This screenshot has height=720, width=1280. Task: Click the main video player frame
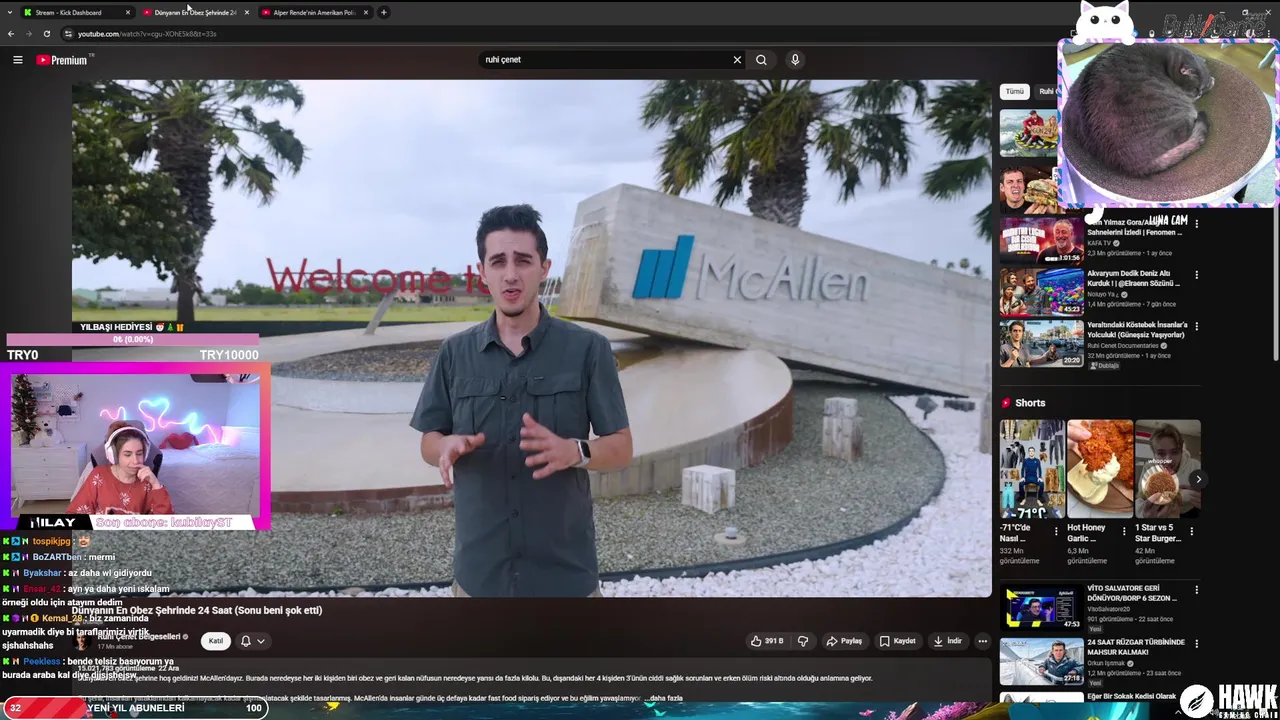532,338
